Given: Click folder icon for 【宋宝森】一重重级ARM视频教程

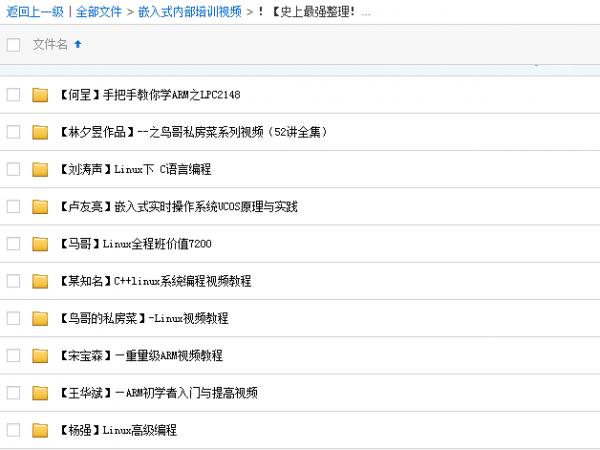Looking at the screenshot, I should tap(40, 355).
